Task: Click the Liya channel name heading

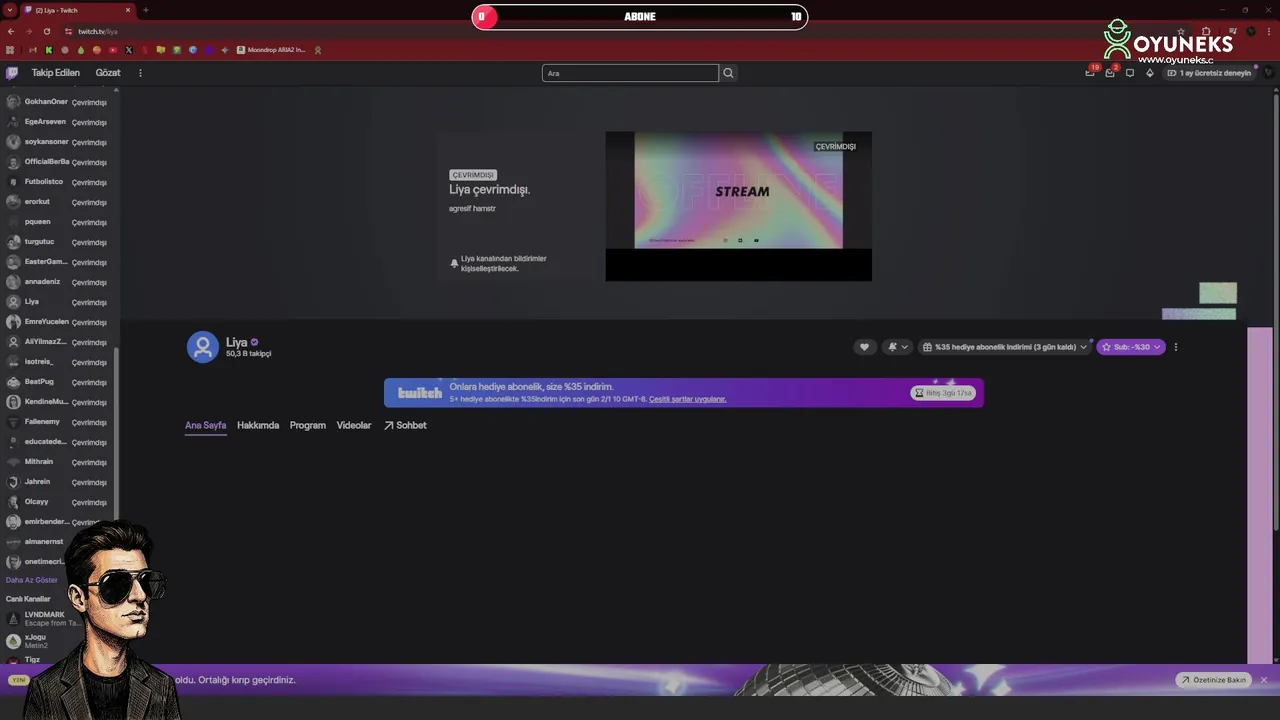Action: pos(236,342)
